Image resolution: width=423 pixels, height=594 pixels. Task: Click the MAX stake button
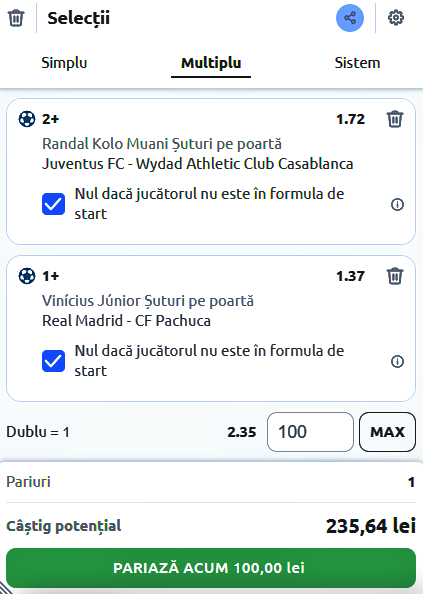pyautogui.click(x=387, y=432)
